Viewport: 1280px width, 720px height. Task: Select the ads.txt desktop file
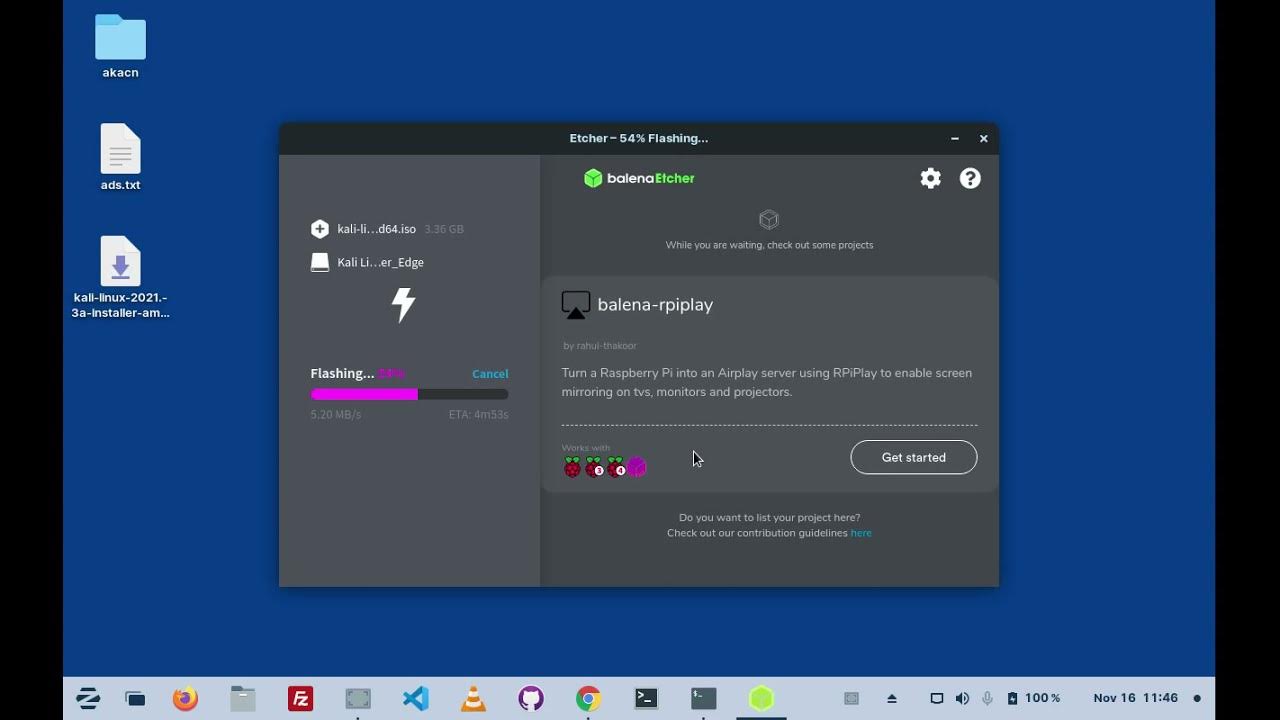[x=120, y=157]
